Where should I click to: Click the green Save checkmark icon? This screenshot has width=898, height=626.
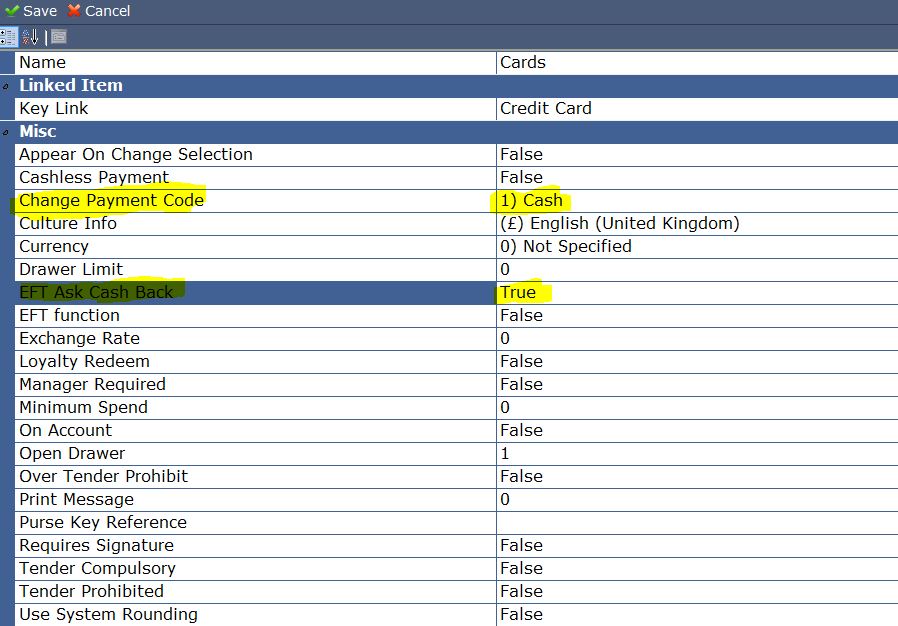click(x=11, y=10)
